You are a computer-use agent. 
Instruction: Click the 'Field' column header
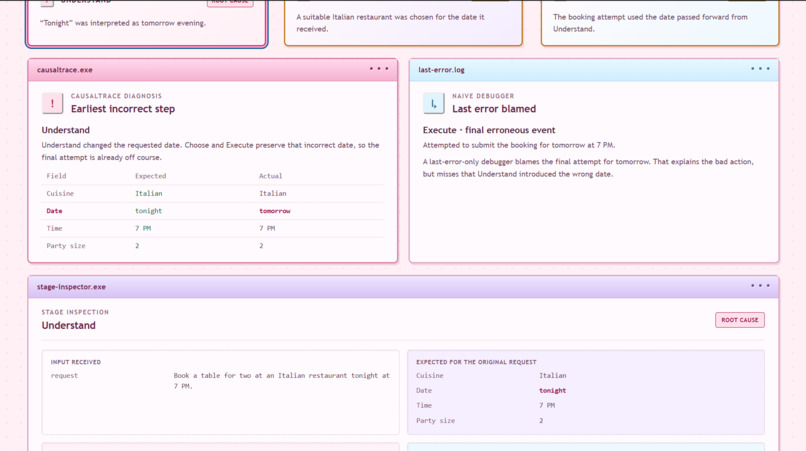56,176
